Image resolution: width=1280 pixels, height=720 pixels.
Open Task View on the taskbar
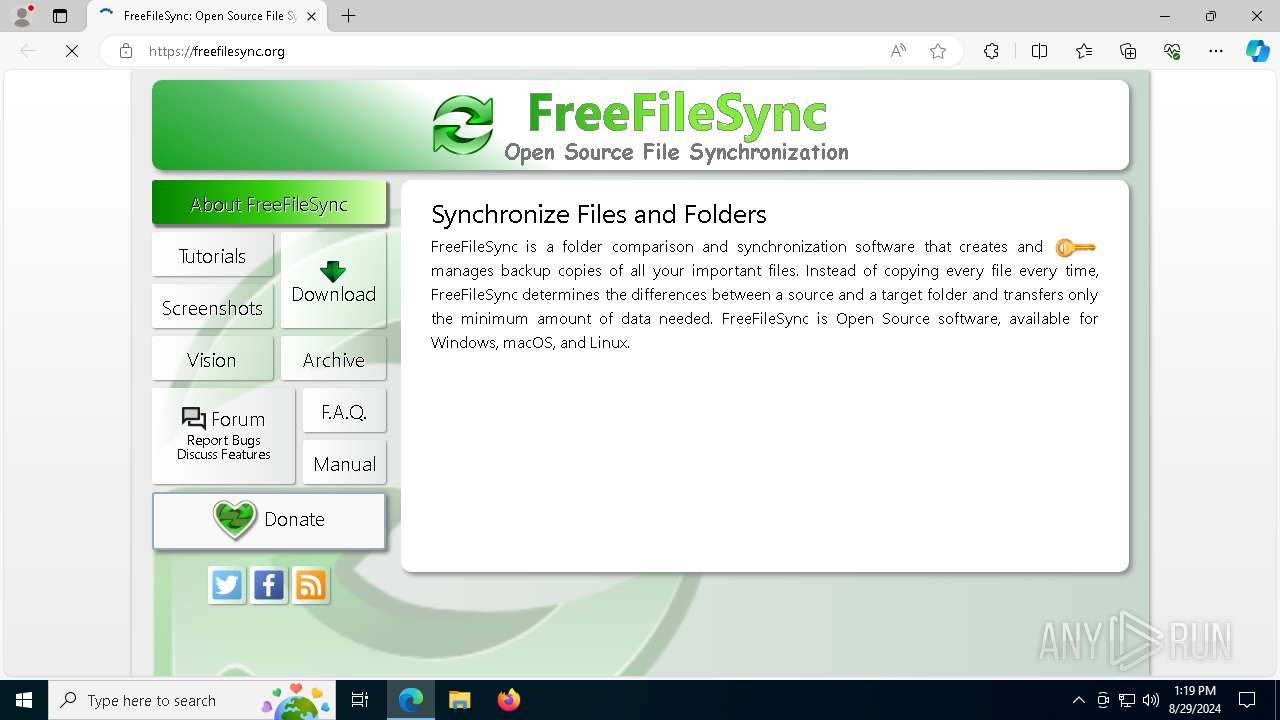click(x=360, y=700)
